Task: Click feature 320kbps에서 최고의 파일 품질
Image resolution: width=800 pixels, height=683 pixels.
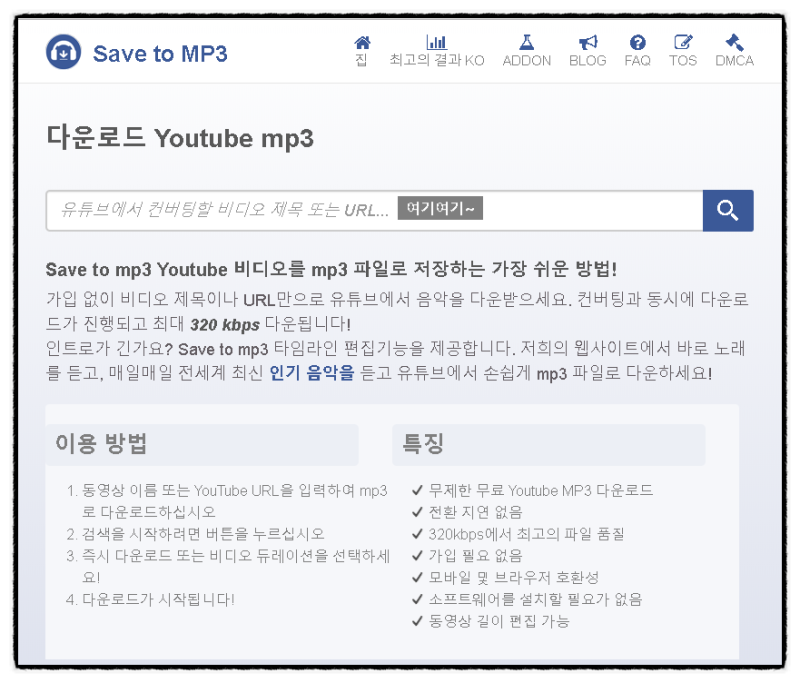Action: [518, 534]
